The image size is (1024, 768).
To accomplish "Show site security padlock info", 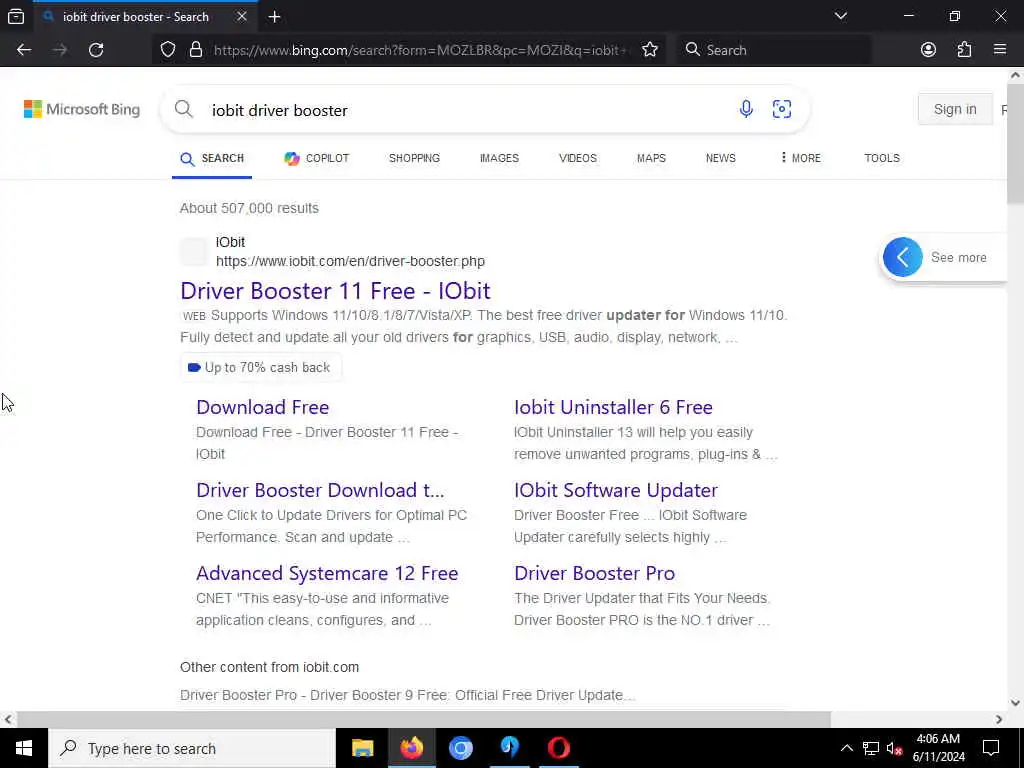I will (x=195, y=50).
